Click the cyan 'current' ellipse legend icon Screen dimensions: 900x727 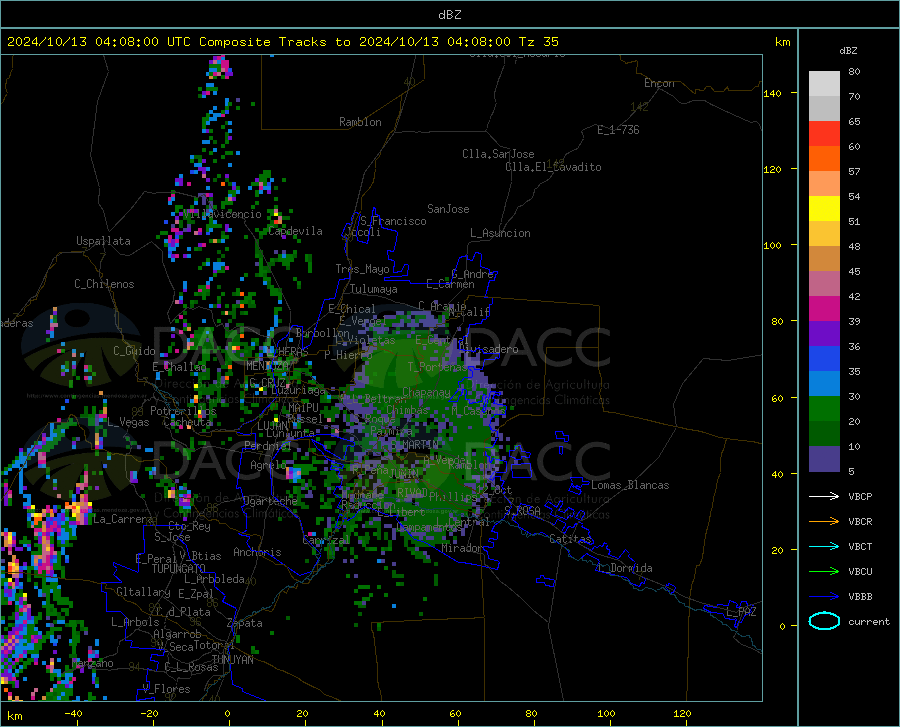pyautogui.click(x=824, y=621)
